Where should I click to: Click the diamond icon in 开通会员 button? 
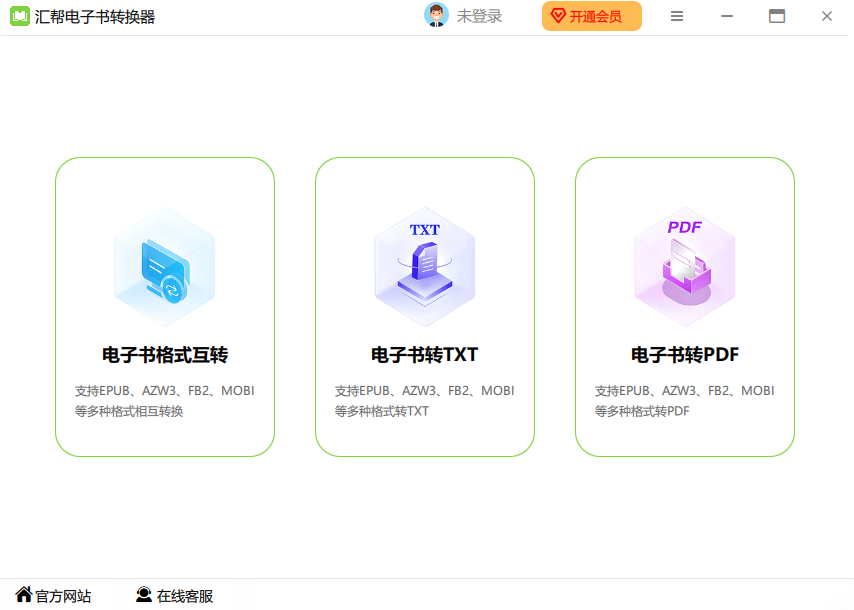click(559, 16)
